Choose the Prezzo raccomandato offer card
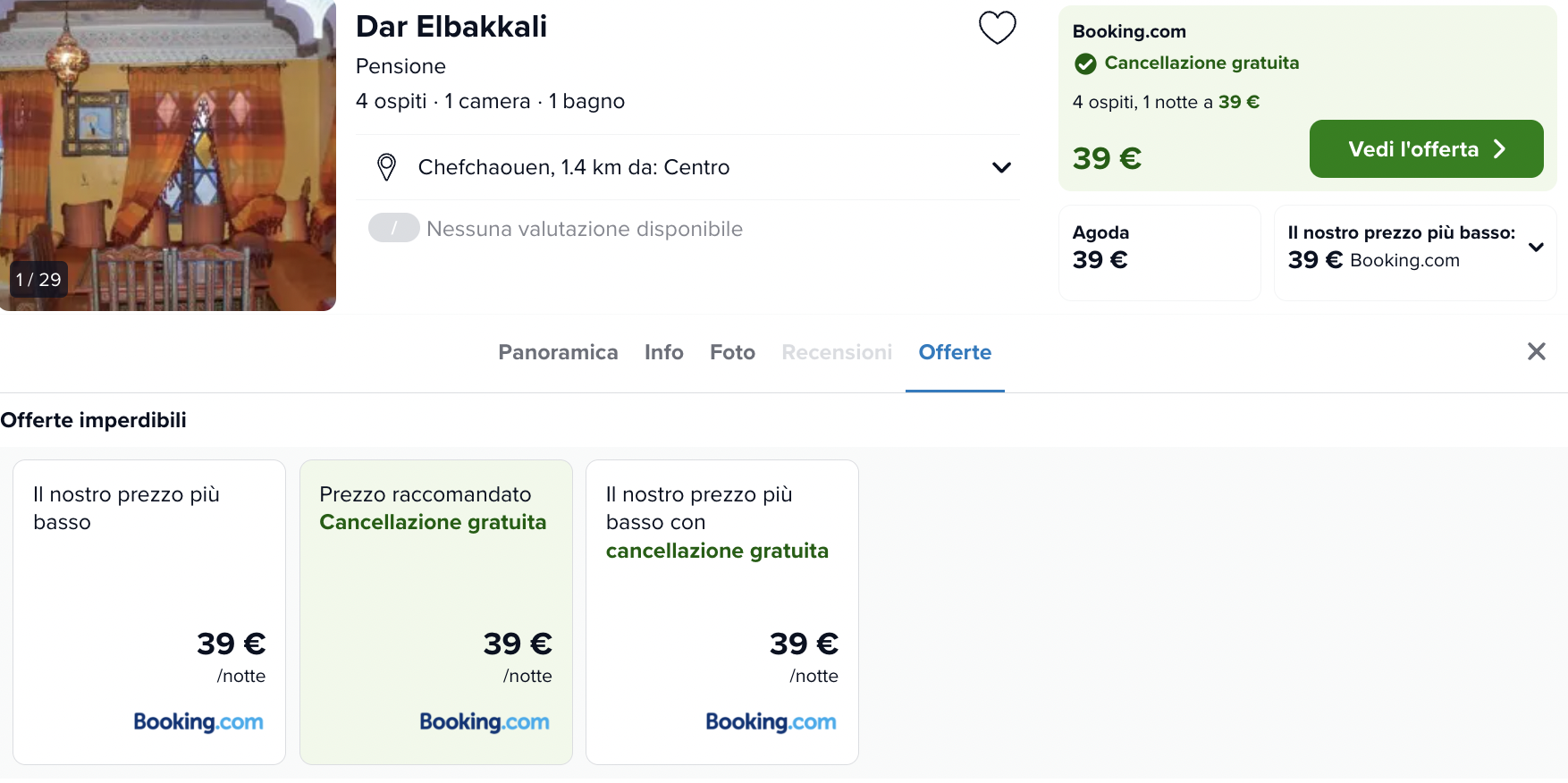 pyautogui.click(x=436, y=612)
